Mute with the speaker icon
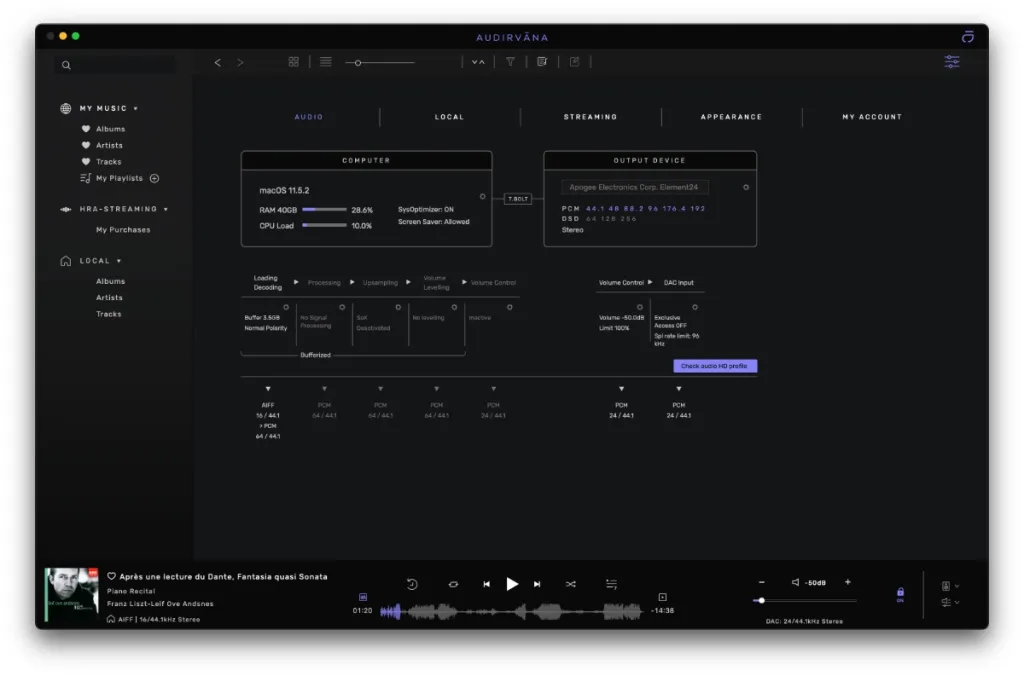Screen dimensions: 1024x676 coord(795,582)
